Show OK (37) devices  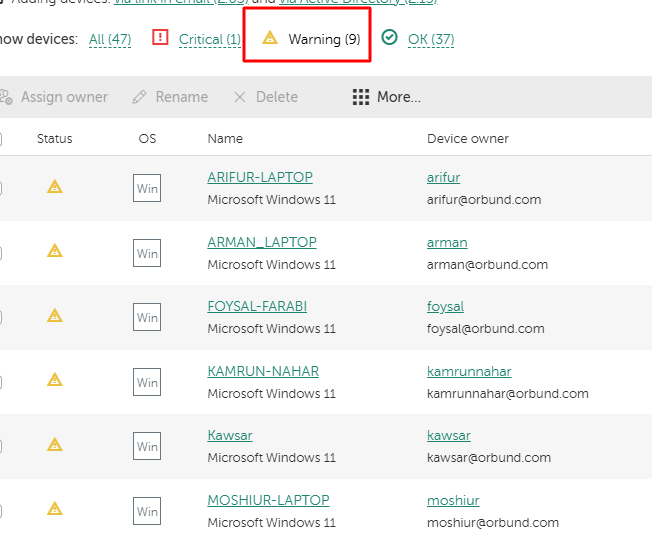tap(431, 39)
